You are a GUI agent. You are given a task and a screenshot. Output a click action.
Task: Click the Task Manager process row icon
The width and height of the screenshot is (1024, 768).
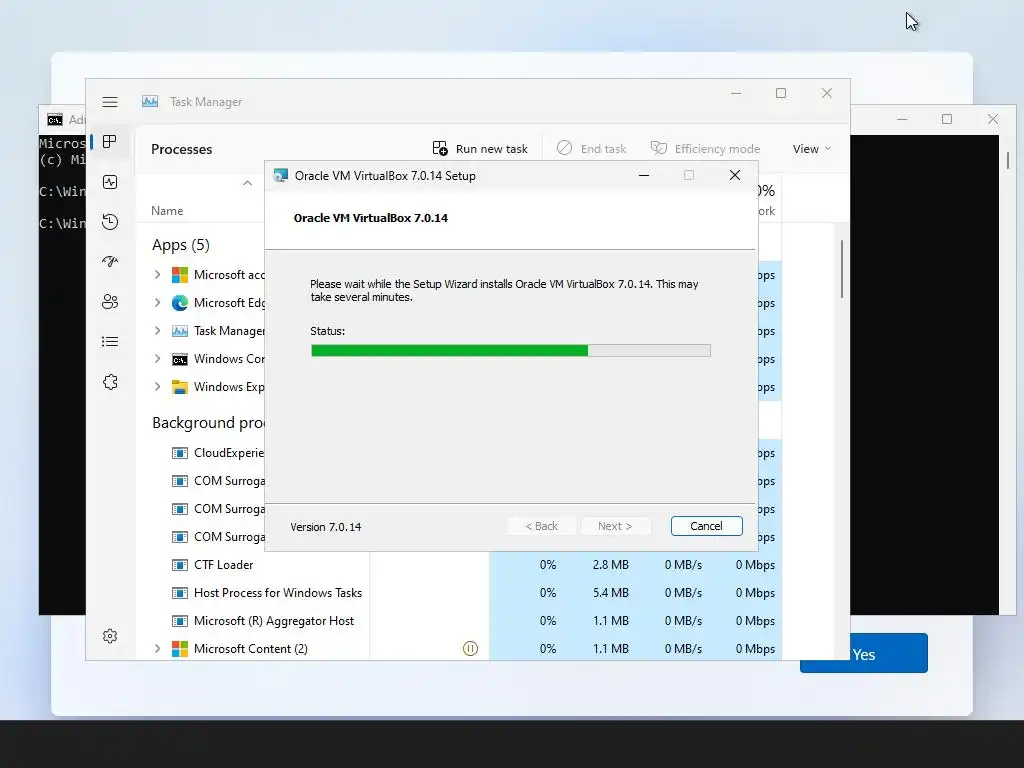tap(180, 331)
